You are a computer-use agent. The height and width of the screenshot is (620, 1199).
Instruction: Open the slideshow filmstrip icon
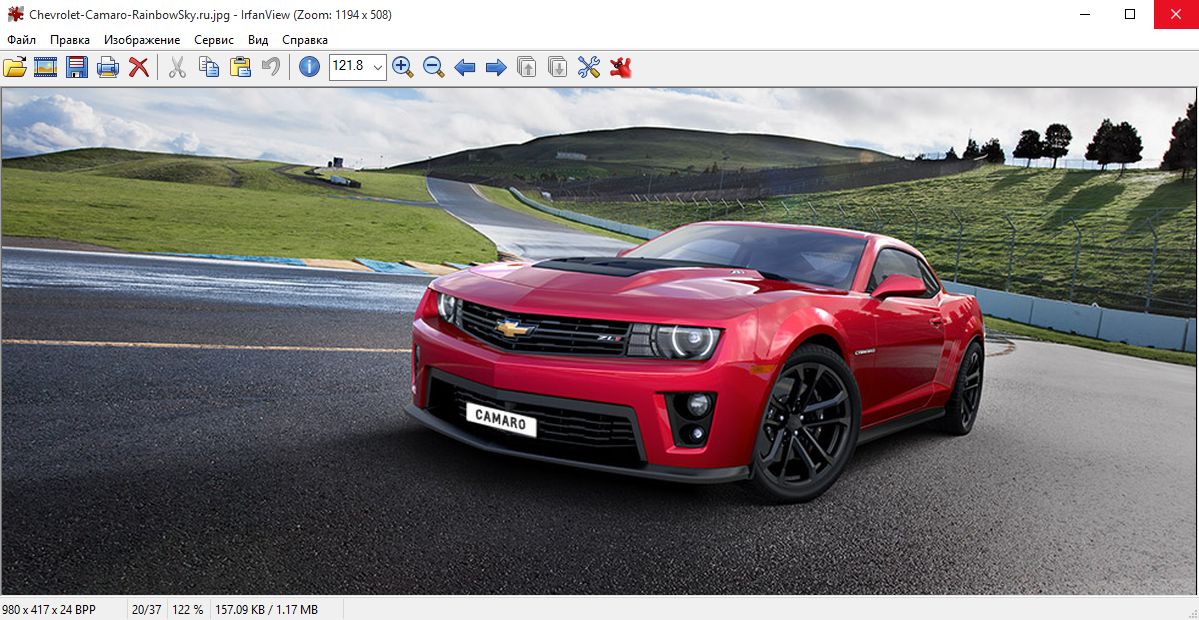45,67
